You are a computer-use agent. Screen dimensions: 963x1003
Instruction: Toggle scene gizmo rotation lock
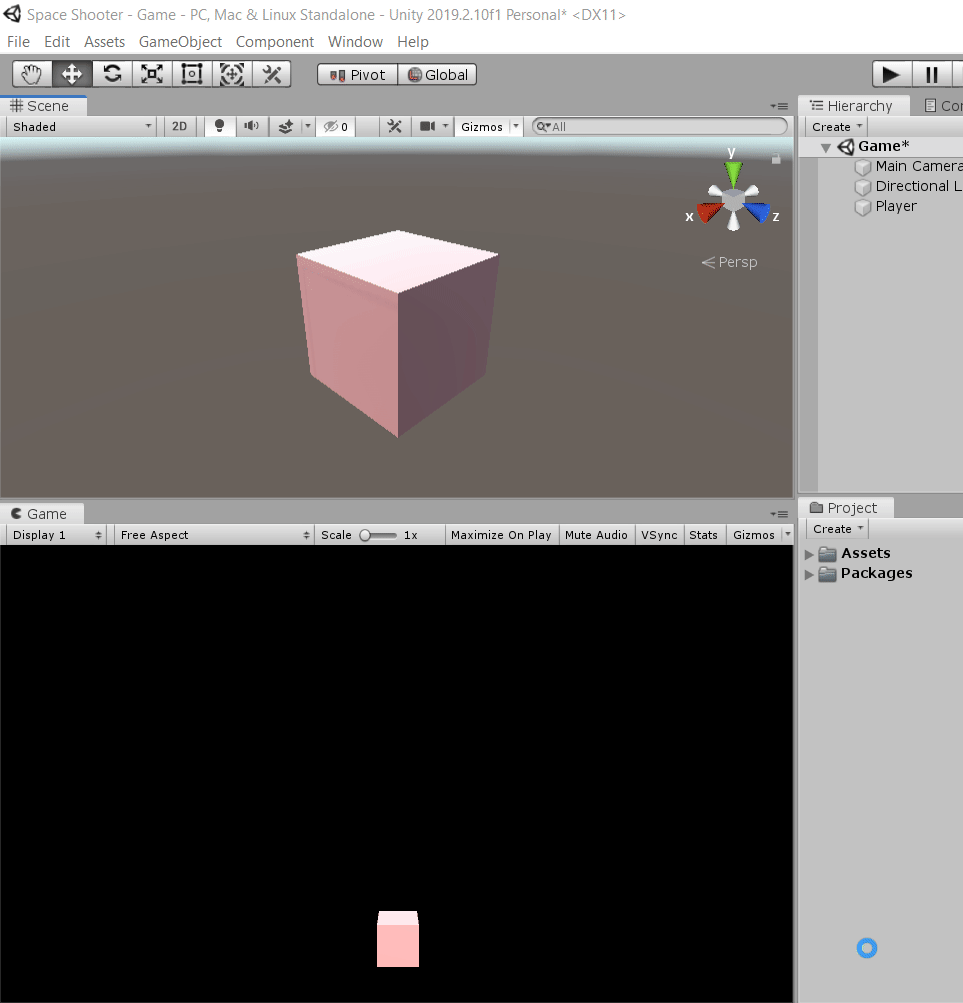776,158
